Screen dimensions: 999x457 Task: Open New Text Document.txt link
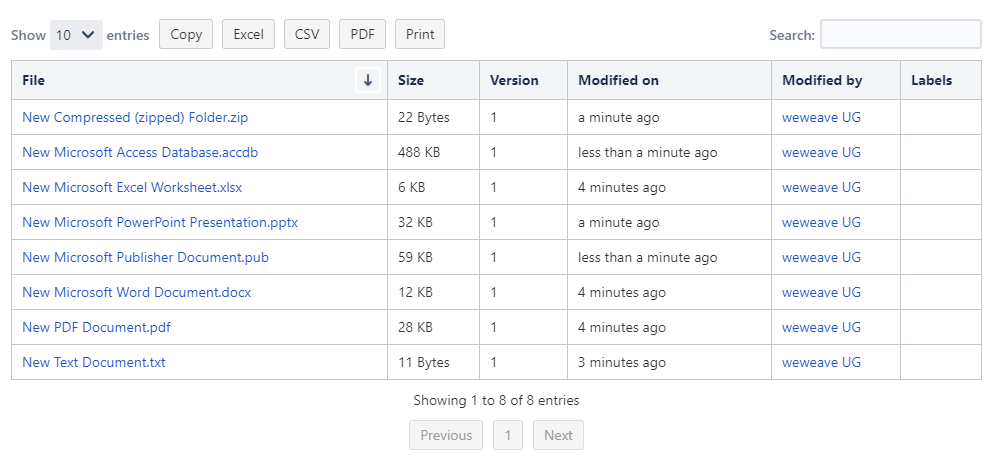pos(94,362)
